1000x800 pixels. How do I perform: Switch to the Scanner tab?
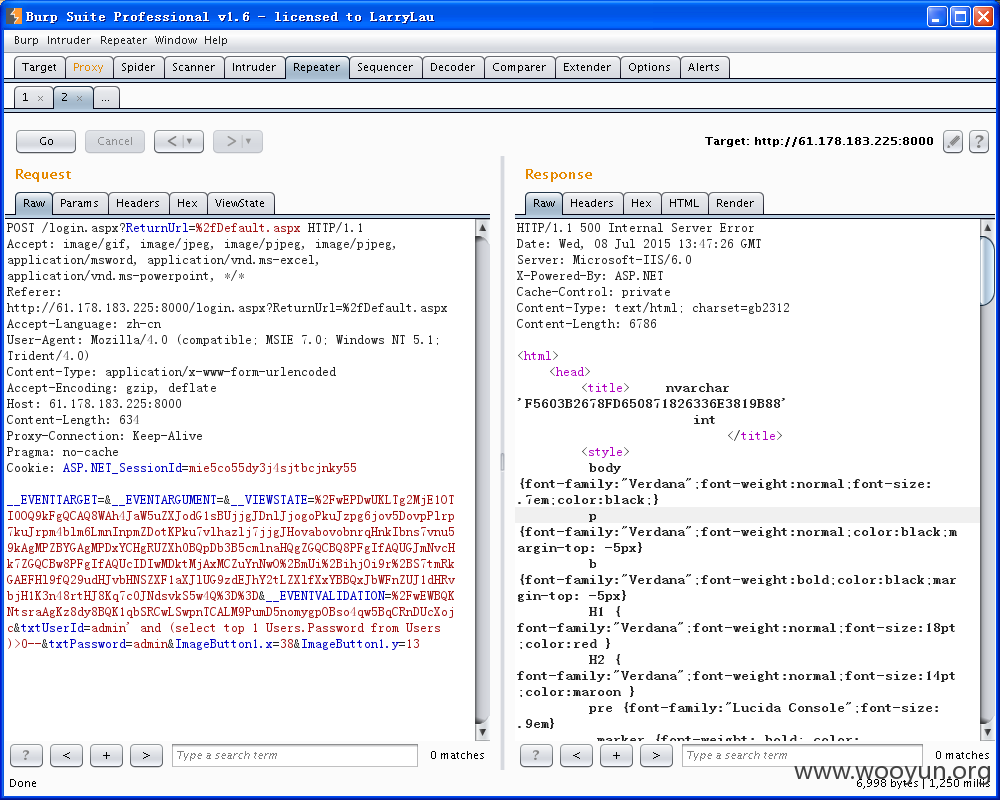point(193,68)
